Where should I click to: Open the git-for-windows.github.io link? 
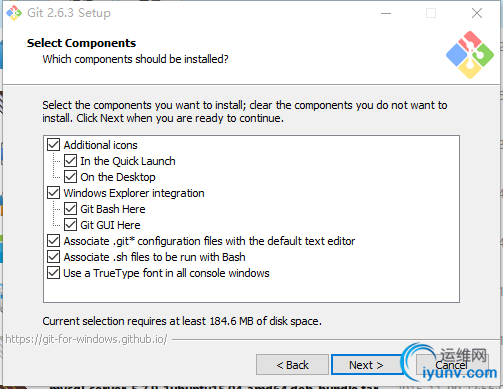point(86,339)
